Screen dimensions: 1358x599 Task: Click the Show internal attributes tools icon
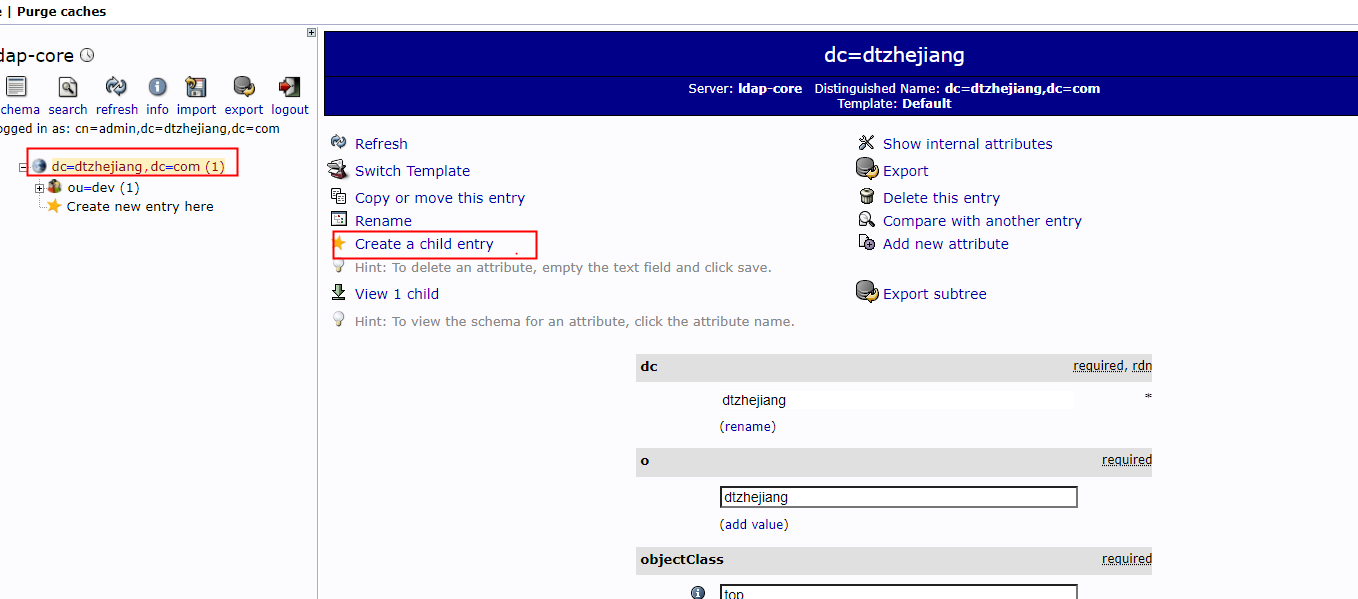pyautogui.click(x=866, y=143)
